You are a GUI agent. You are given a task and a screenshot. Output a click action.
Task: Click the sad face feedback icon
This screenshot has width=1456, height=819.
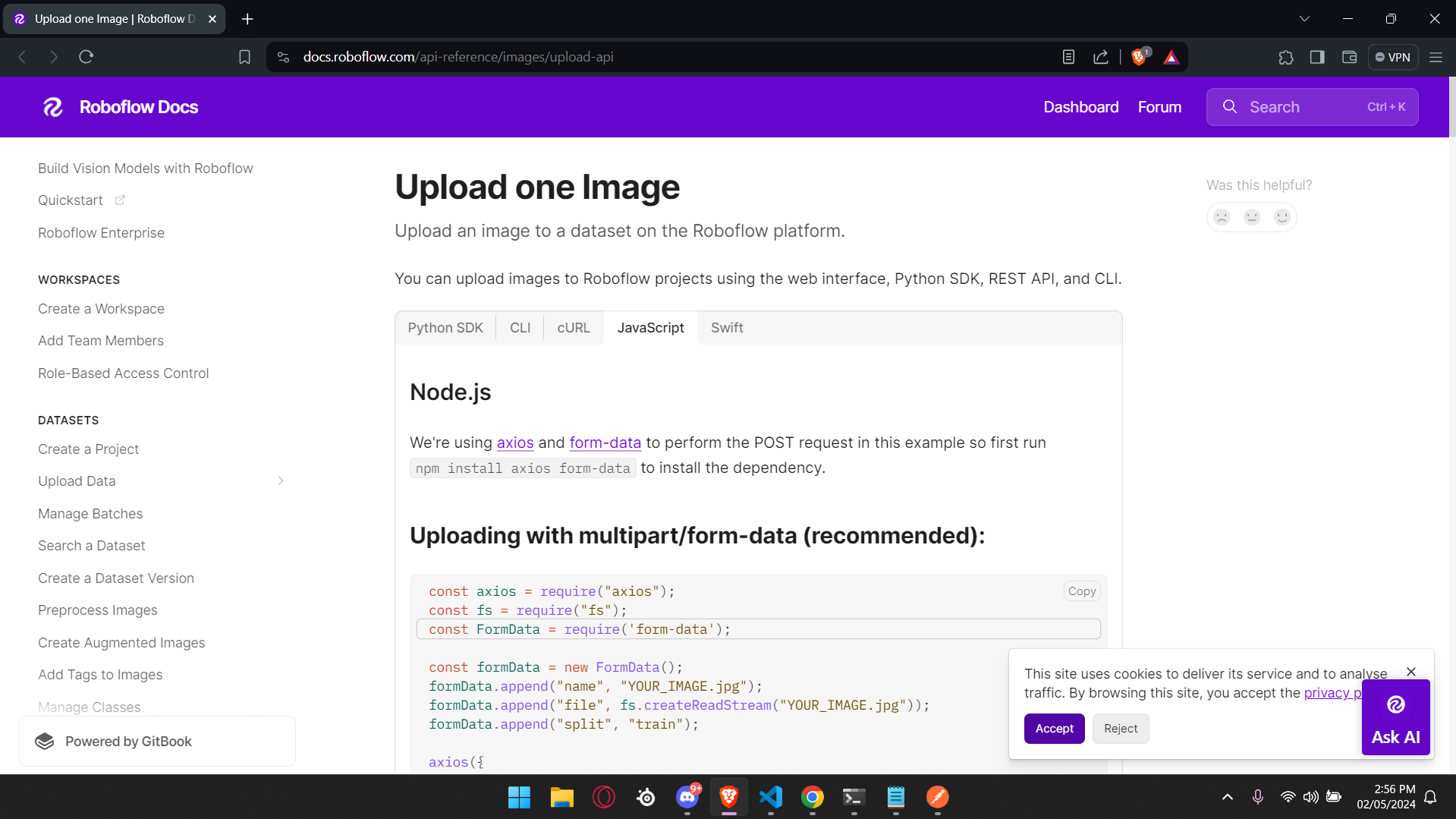[x=1222, y=217]
